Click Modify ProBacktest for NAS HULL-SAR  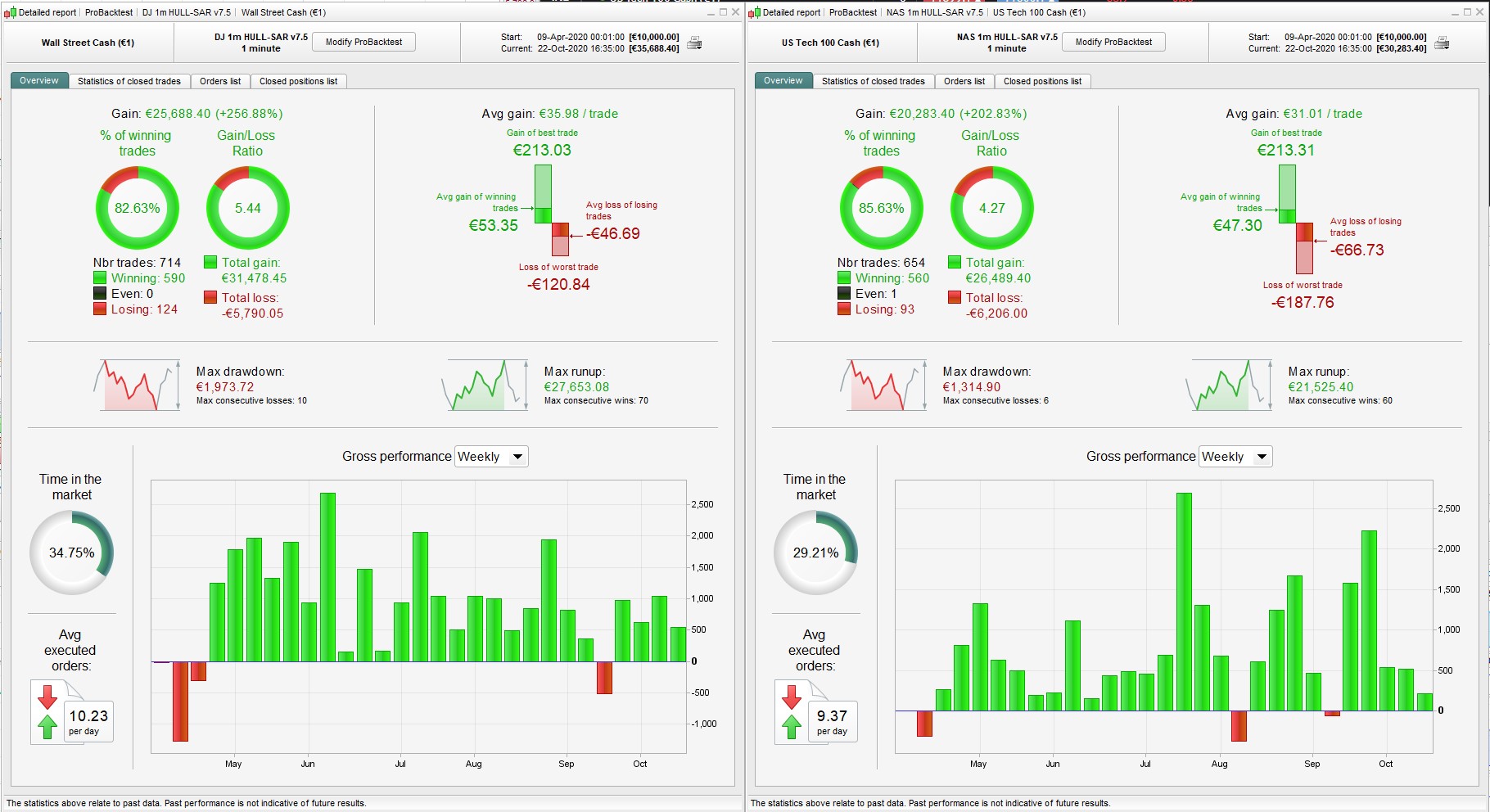pos(1113,42)
